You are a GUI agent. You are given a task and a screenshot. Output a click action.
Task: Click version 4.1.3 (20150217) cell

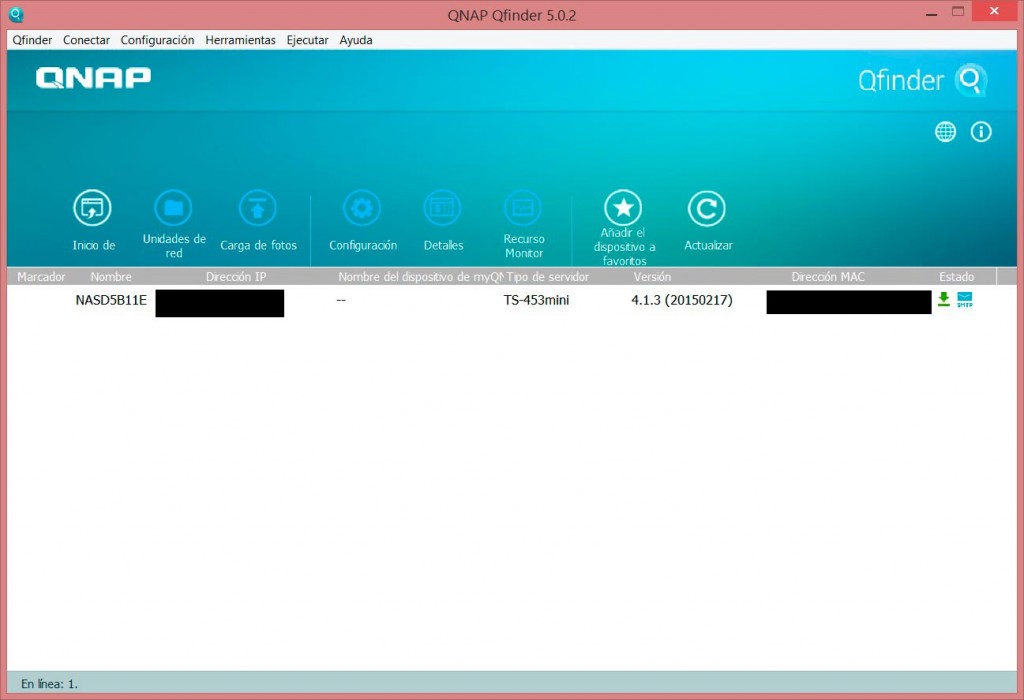click(682, 300)
